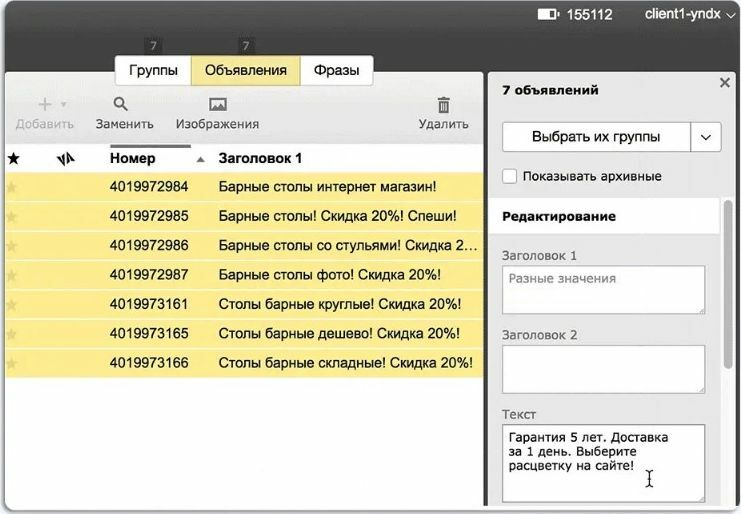Click the number 4019972984
Viewport: 741px width, 514px height.
coord(149,187)
